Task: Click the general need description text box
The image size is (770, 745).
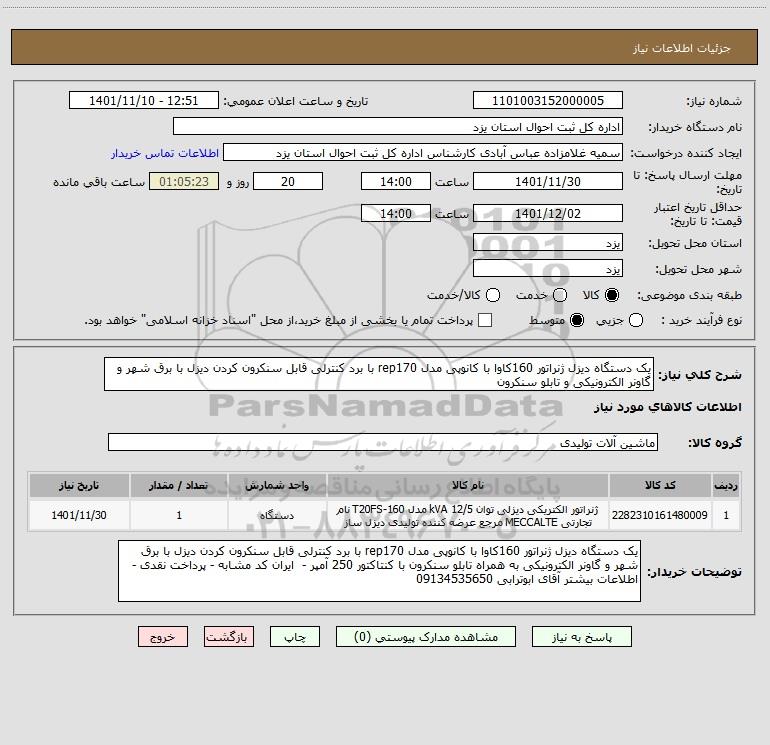Action: [379, 374]
